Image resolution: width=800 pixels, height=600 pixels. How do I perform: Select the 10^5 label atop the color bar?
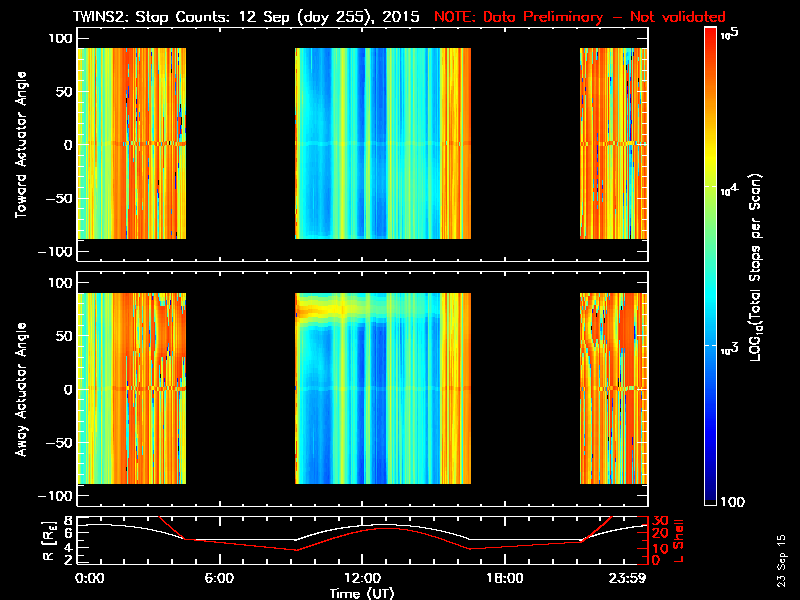coord(732,34)
